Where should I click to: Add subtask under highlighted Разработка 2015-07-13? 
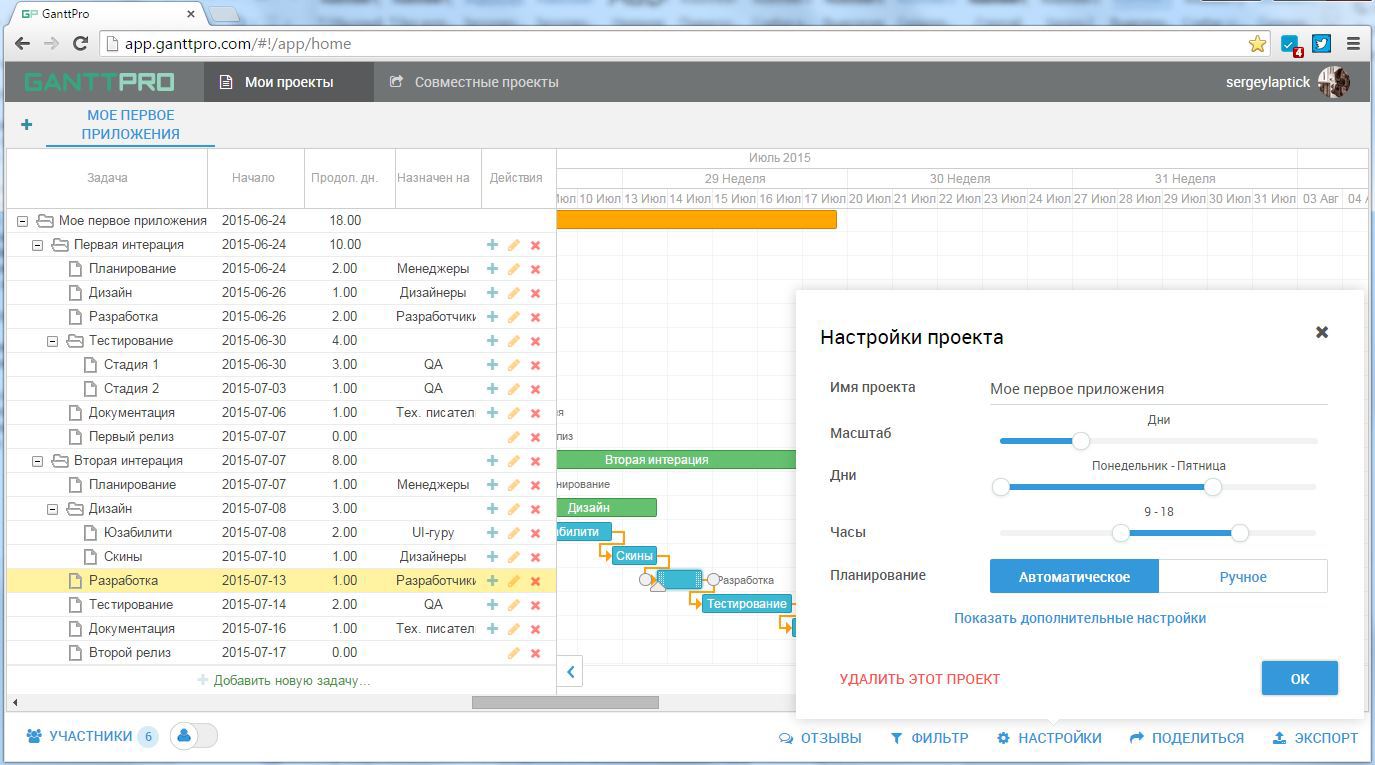(492, 581)
